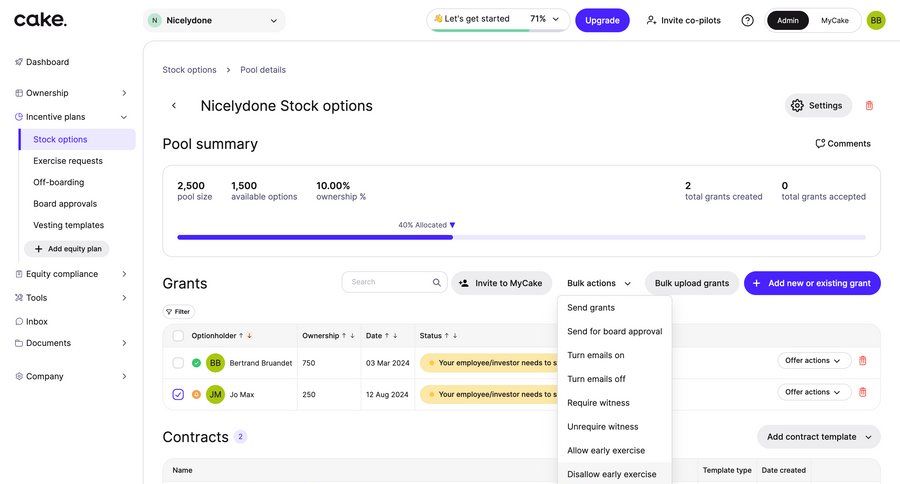This screenshot has width=900, height=484.
Task: Click the Upgrade button
Action: pyautogui.click(x=602, y=20)
